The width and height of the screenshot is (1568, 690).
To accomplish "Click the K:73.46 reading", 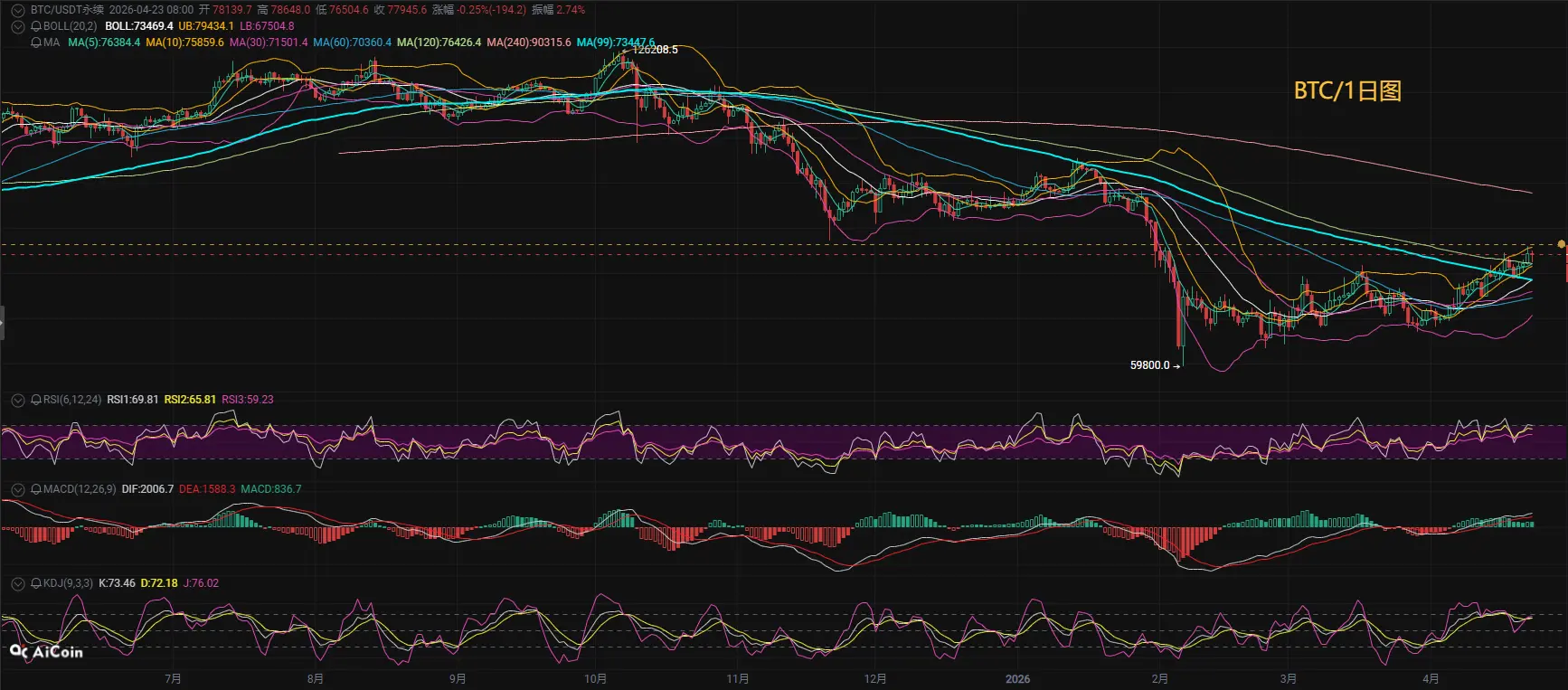I will pyautogui.click(x=117, y=583).
